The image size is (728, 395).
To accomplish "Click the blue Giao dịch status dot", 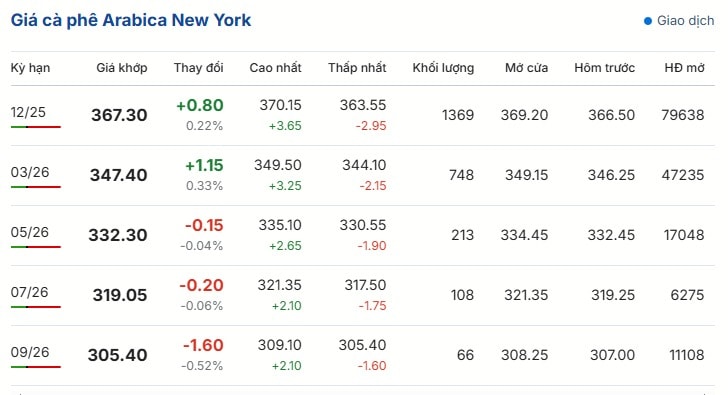I will click(648, 21).
